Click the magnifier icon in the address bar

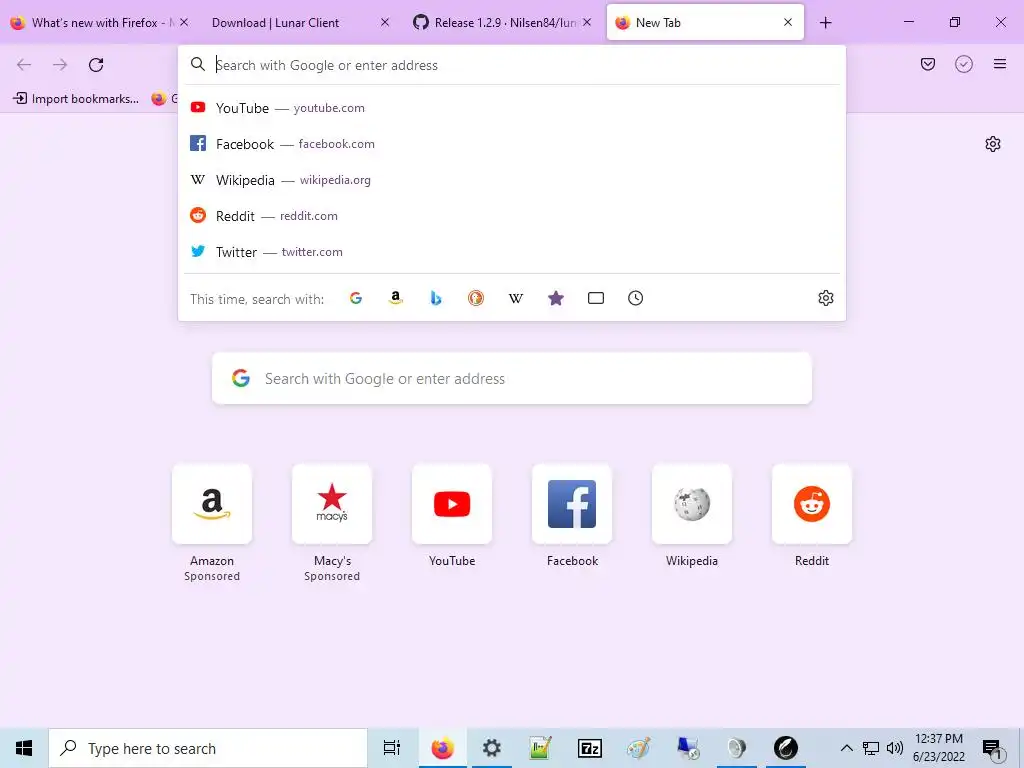pos(198,64)
